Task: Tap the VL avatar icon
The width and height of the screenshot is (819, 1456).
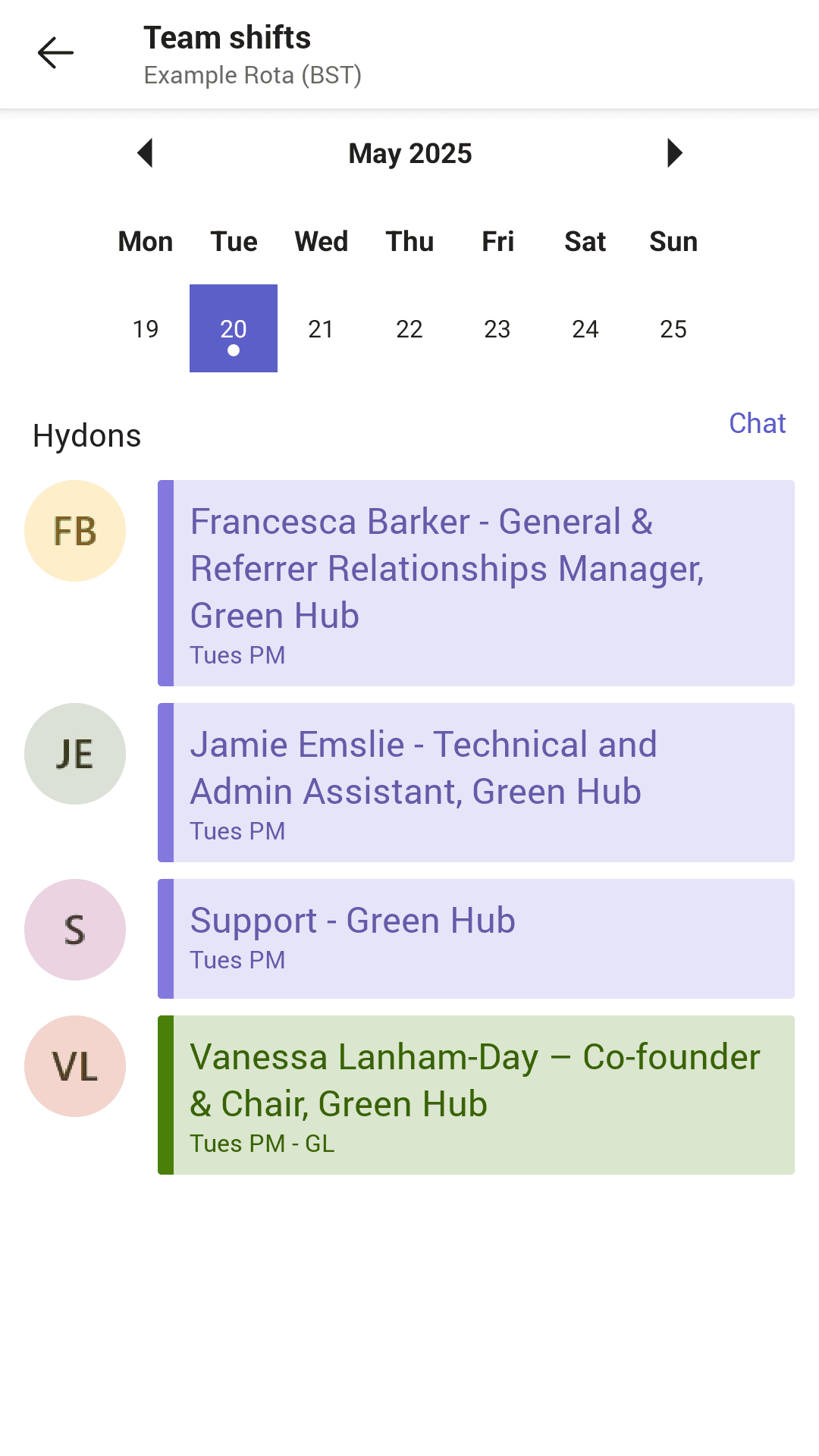Action: click(75, 1066)
